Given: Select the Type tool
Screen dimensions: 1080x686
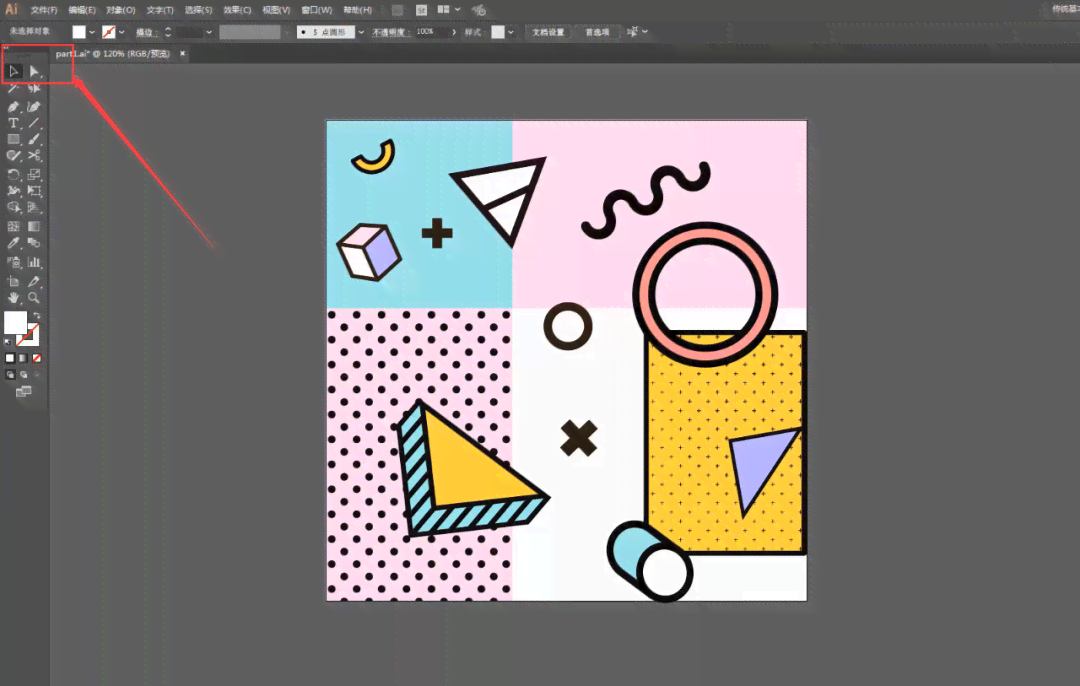Looking at the screenshot, I should pyautogui.click(x=13, y=123).
